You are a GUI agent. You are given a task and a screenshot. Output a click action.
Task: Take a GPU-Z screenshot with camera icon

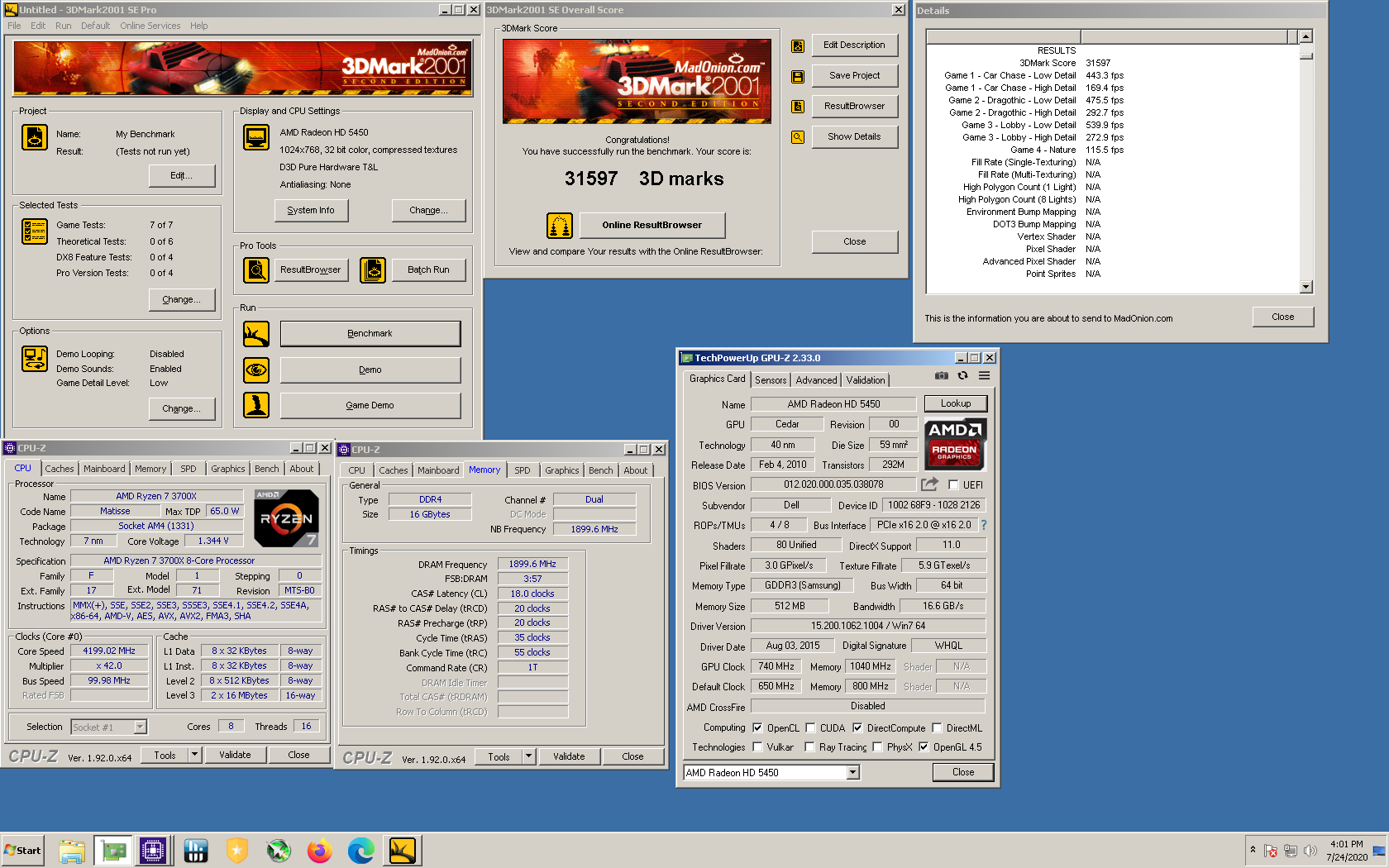[x=942, y=375]
